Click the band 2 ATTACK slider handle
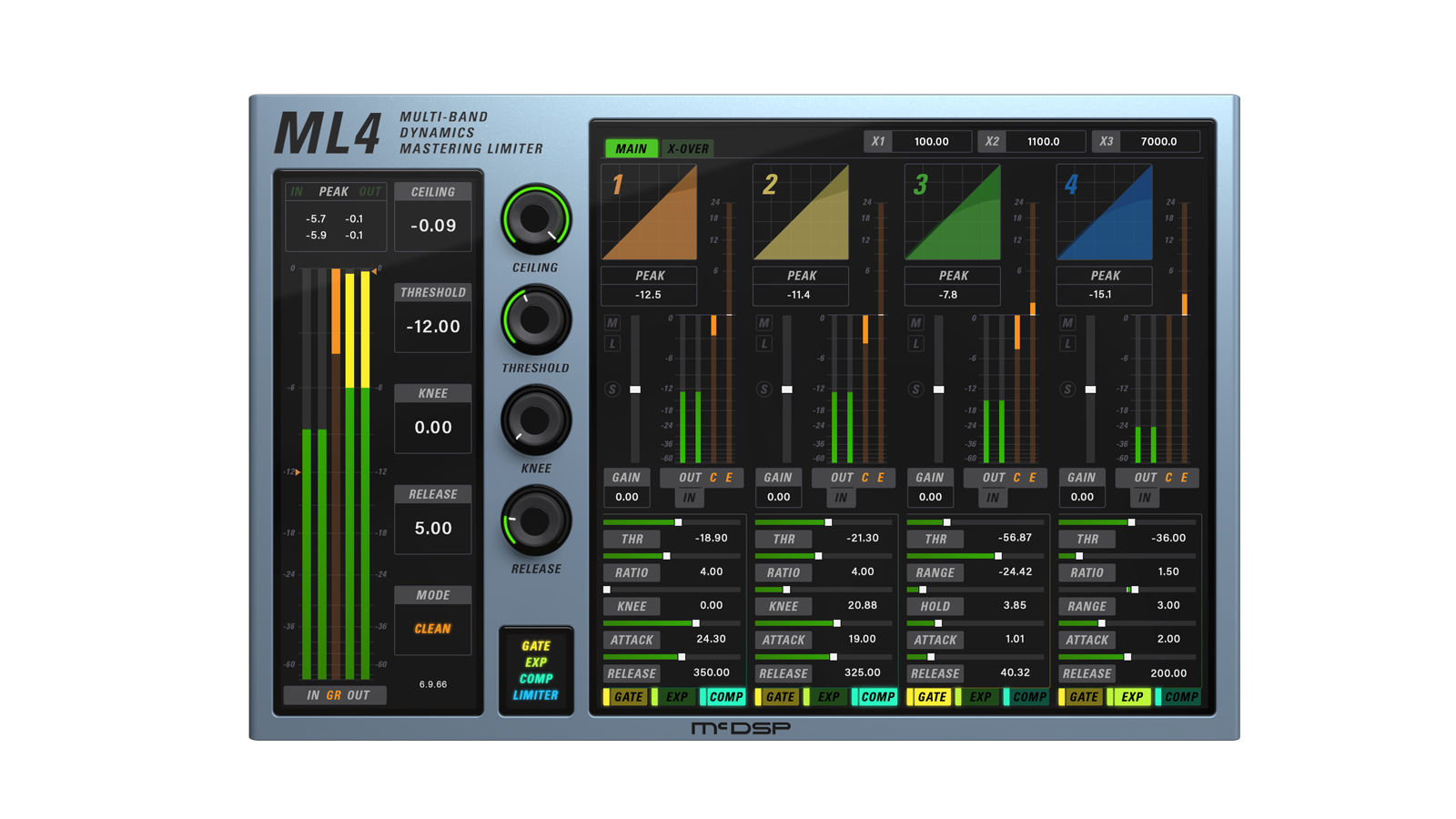The image size is (1456, 819). pyautogui.click(x=837, y=623)
